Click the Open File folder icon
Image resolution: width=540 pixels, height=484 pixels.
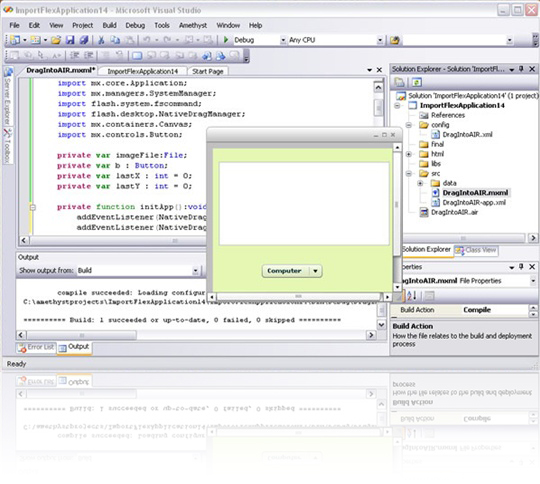coord(56,40)
